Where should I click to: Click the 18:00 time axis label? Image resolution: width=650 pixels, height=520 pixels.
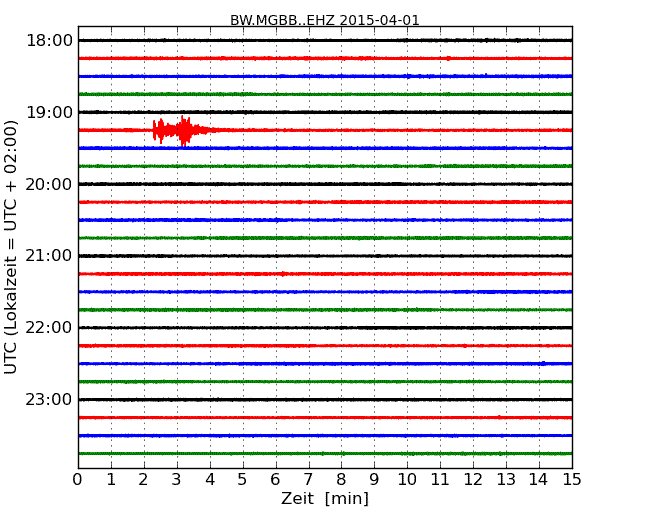pyautogui.click(x=49, y=41)
